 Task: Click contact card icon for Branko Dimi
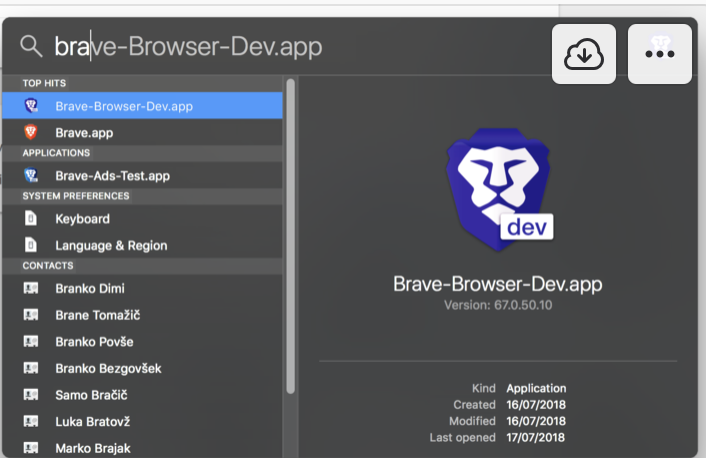coord(31,288)
